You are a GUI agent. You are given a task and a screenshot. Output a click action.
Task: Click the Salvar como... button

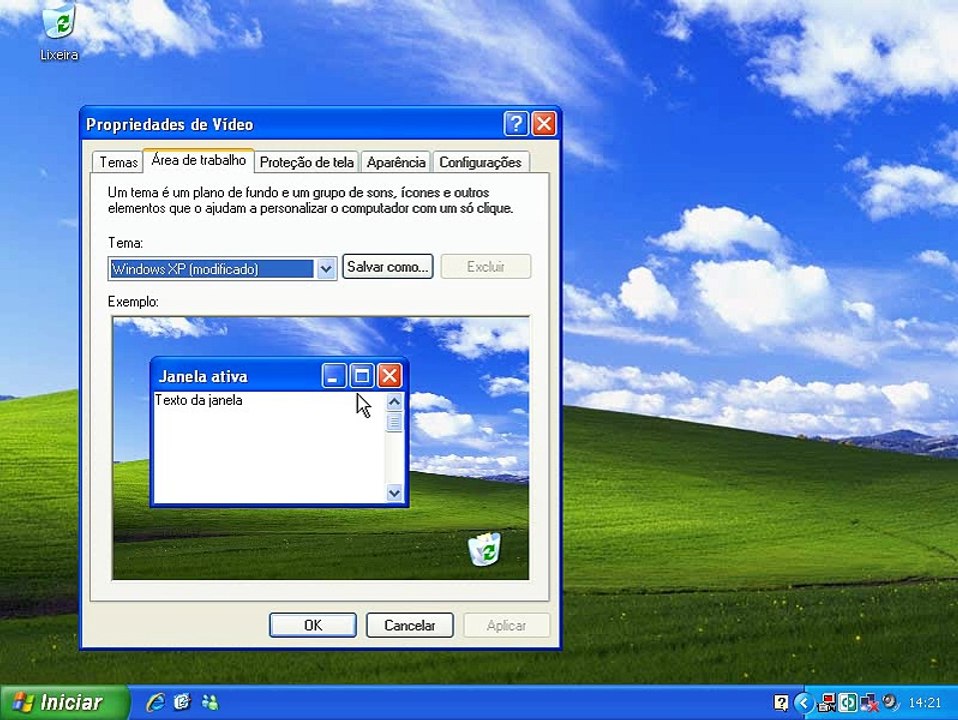click(387, 266)
